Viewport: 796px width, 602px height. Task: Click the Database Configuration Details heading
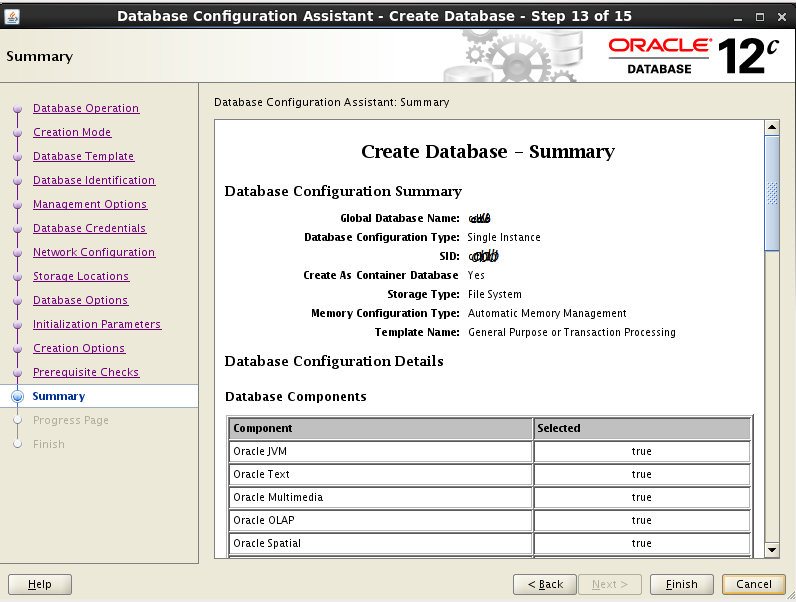(x=334, y=361)
